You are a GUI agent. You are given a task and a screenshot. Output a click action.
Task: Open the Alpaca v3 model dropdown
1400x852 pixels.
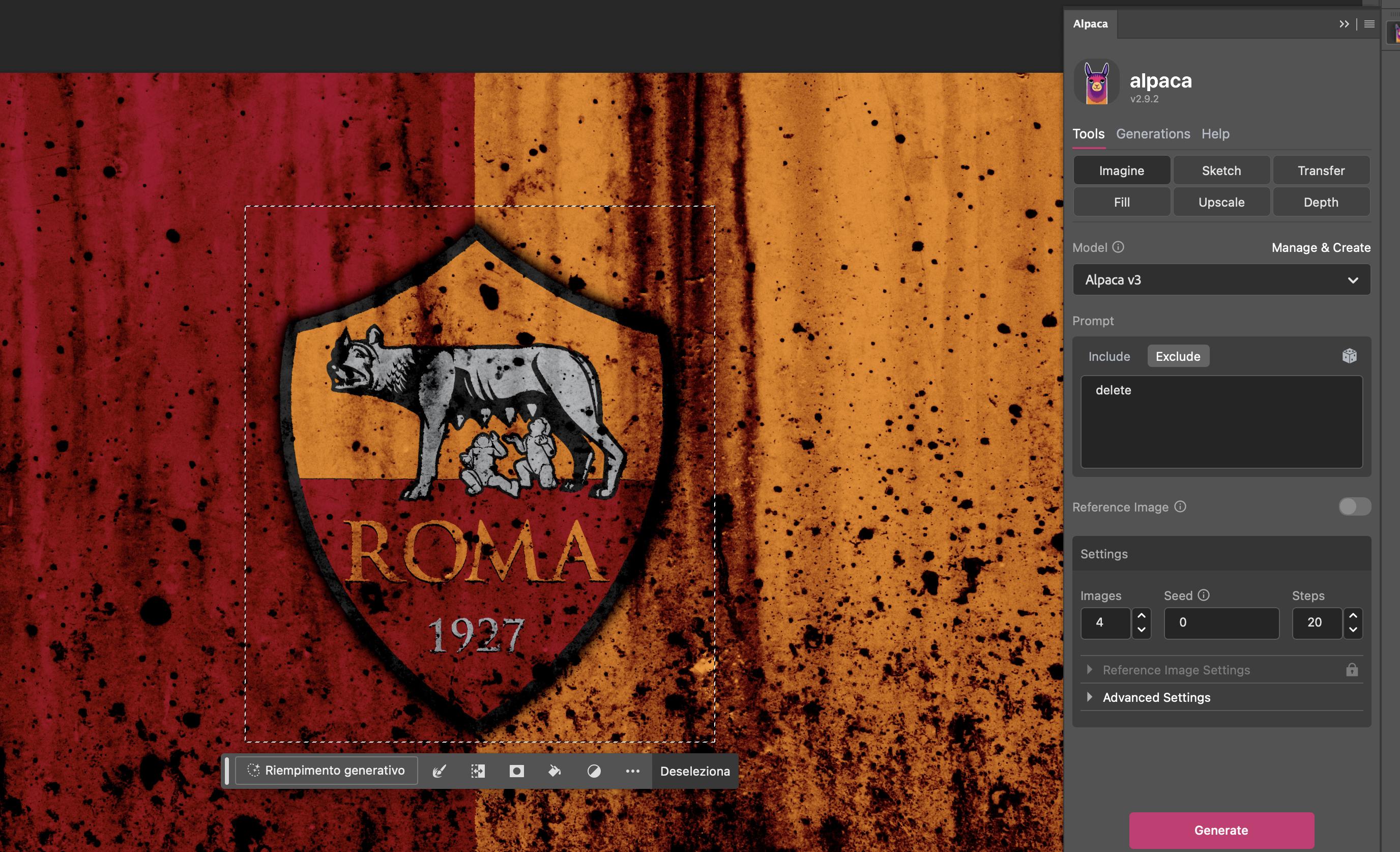[1221, 279]
